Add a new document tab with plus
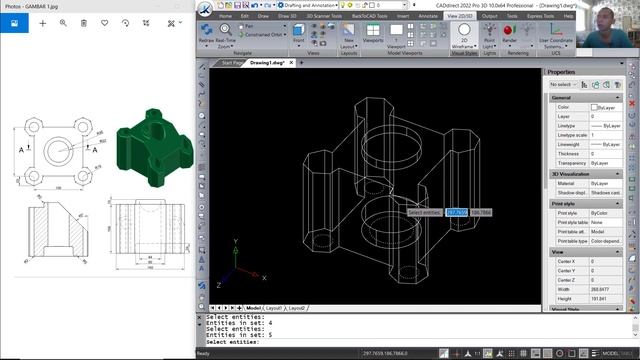 [302, 63]
